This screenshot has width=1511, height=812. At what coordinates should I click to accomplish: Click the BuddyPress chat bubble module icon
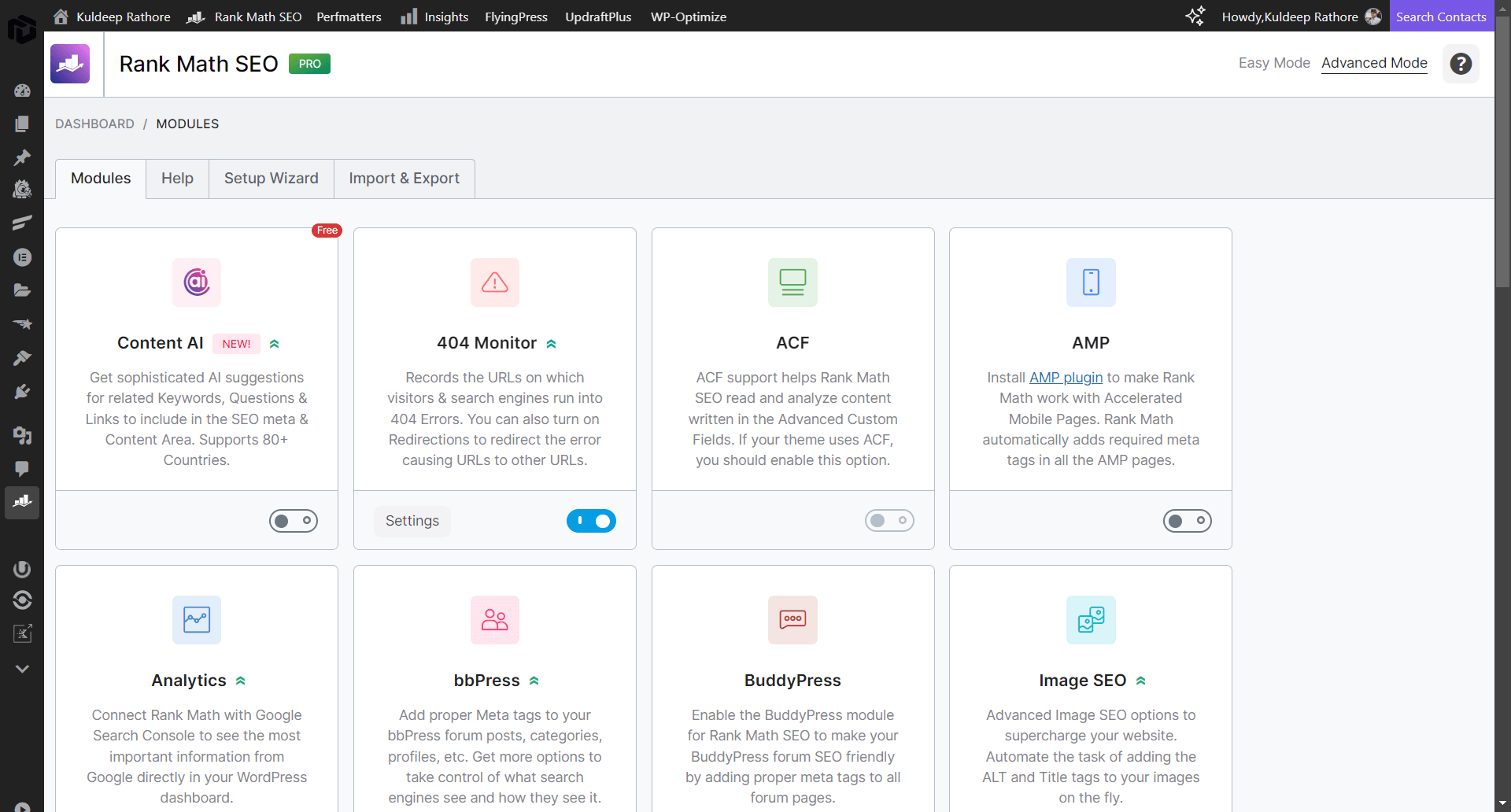click(792, 619)
